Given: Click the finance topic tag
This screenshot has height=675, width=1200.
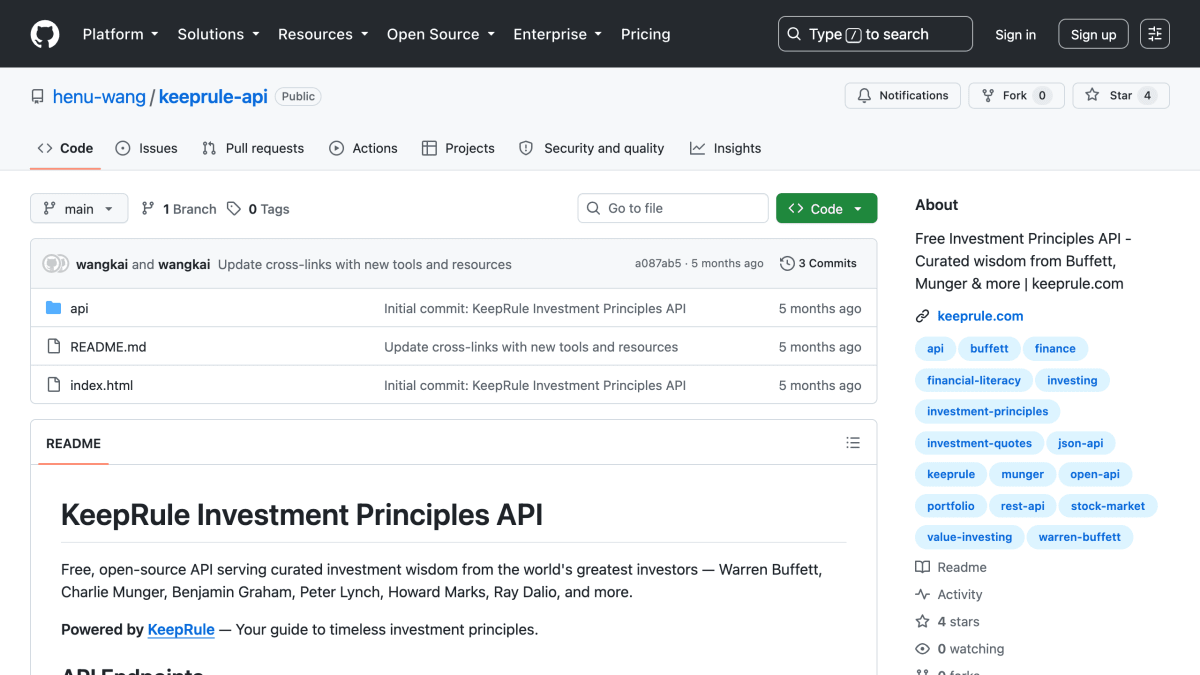Looking at the screenshot, I should click(x=1055, y=349).
